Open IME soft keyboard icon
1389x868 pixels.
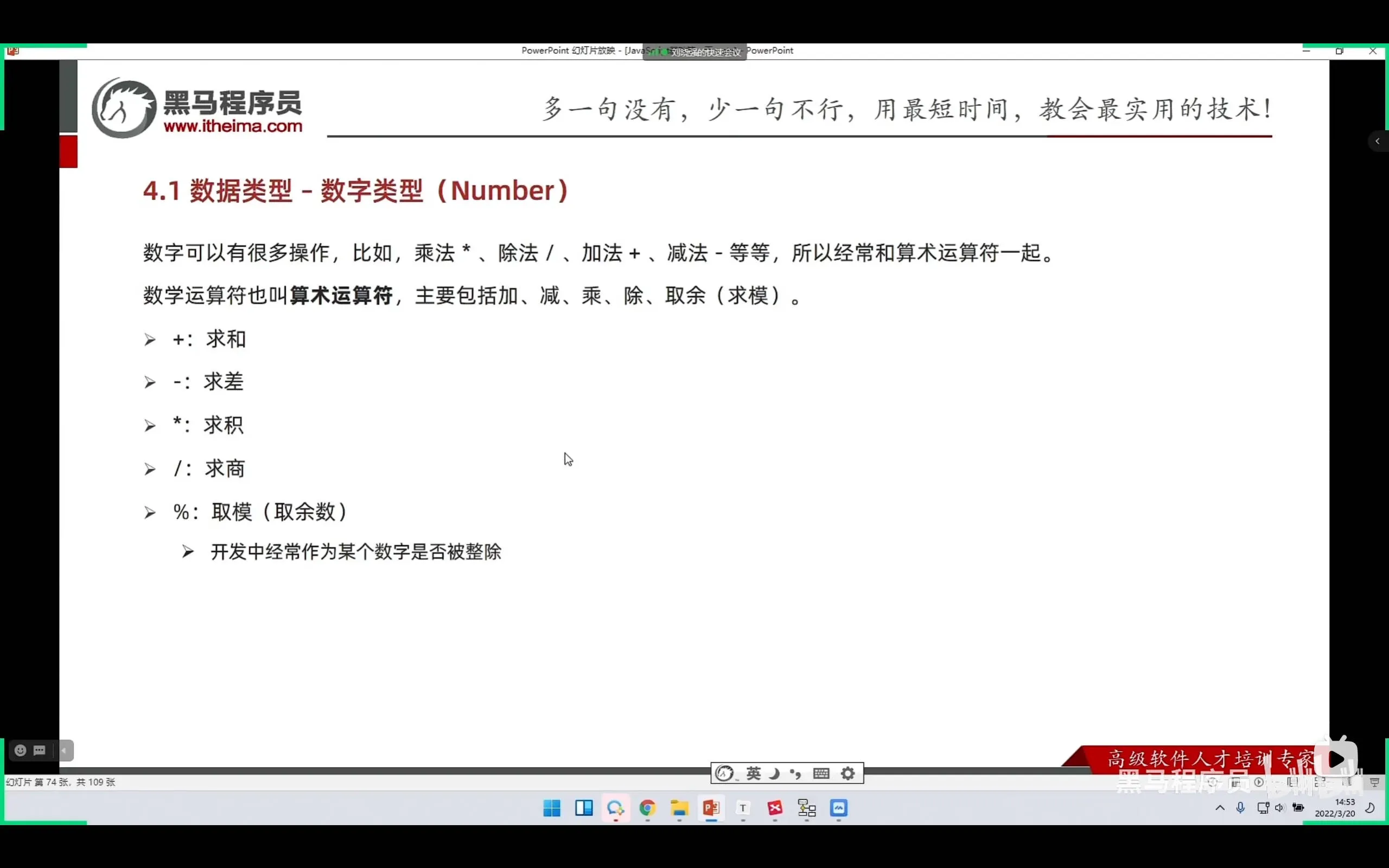point(821,773)
